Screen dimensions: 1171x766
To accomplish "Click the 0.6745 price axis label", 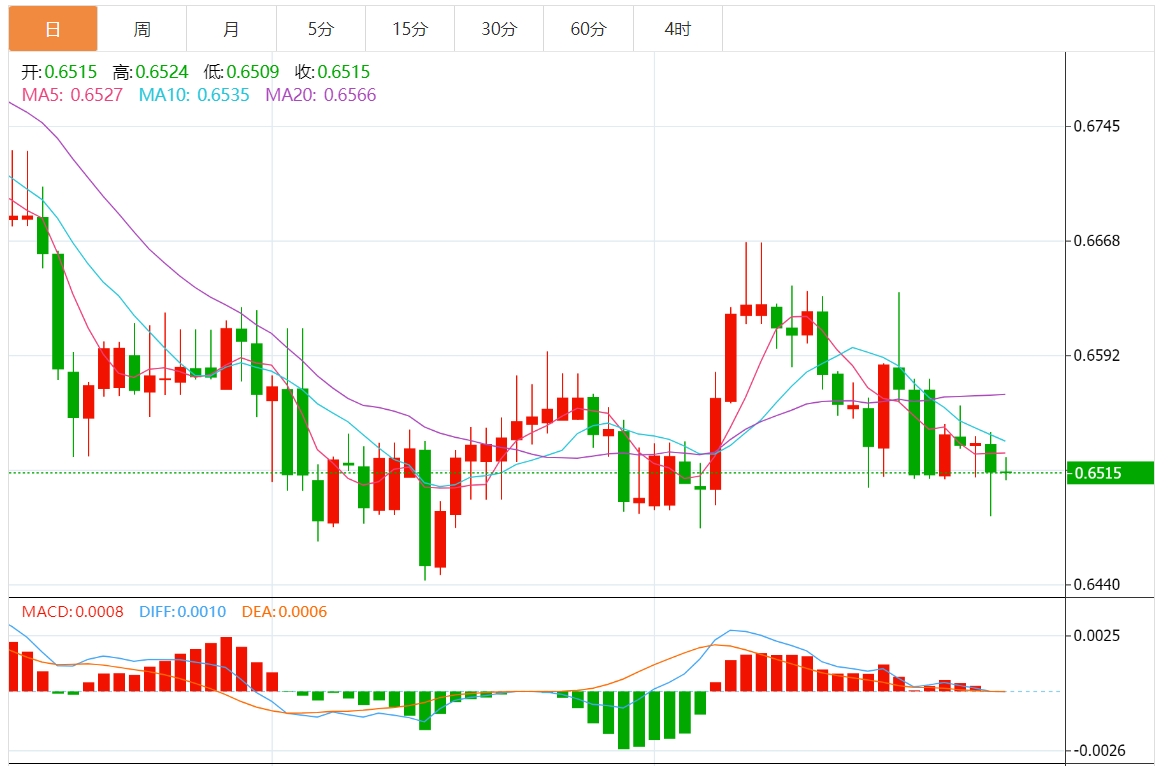I will (1096, 126).
